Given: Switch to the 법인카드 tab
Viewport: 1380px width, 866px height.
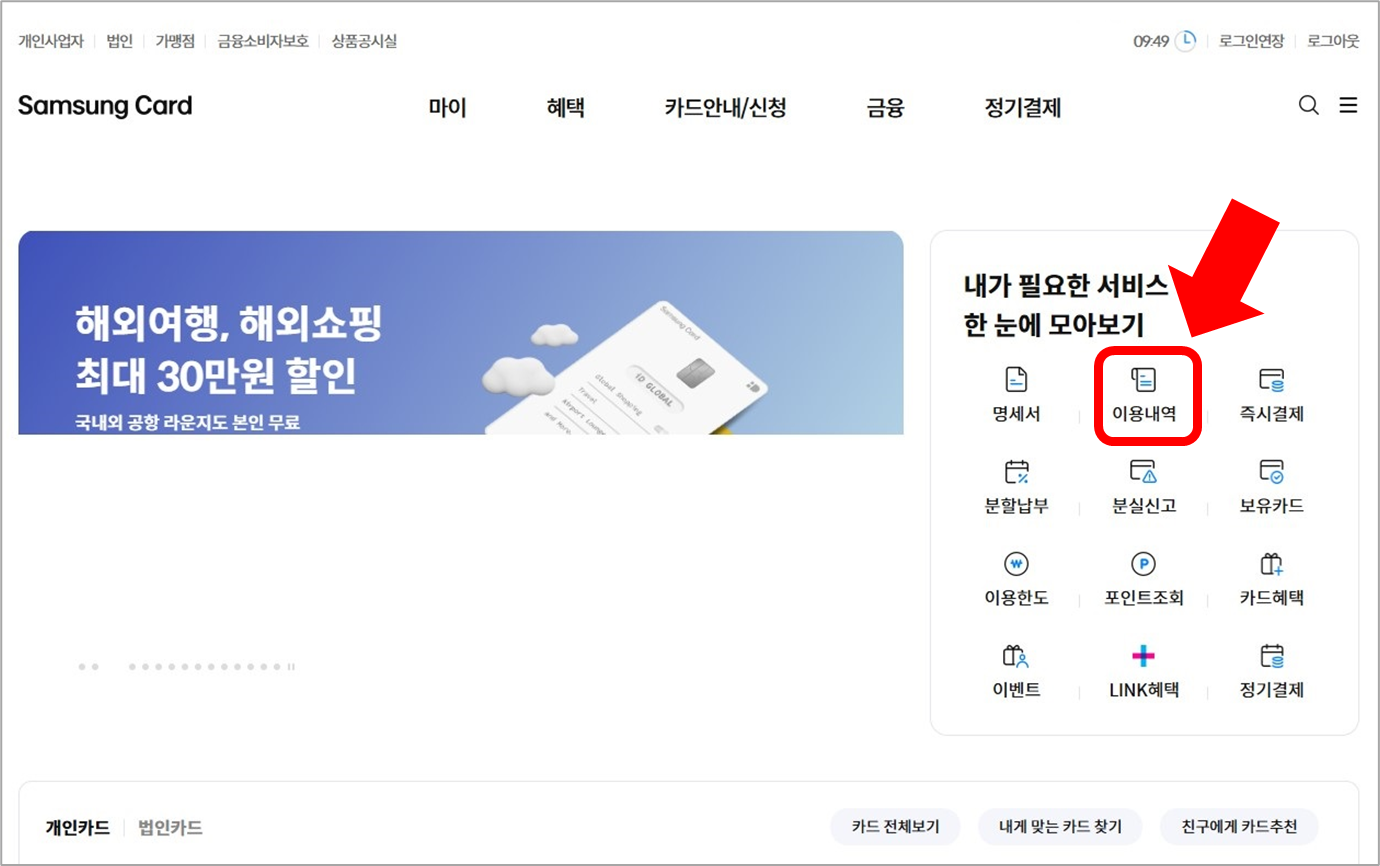Looking at the screenshot, I should point(170,827).
